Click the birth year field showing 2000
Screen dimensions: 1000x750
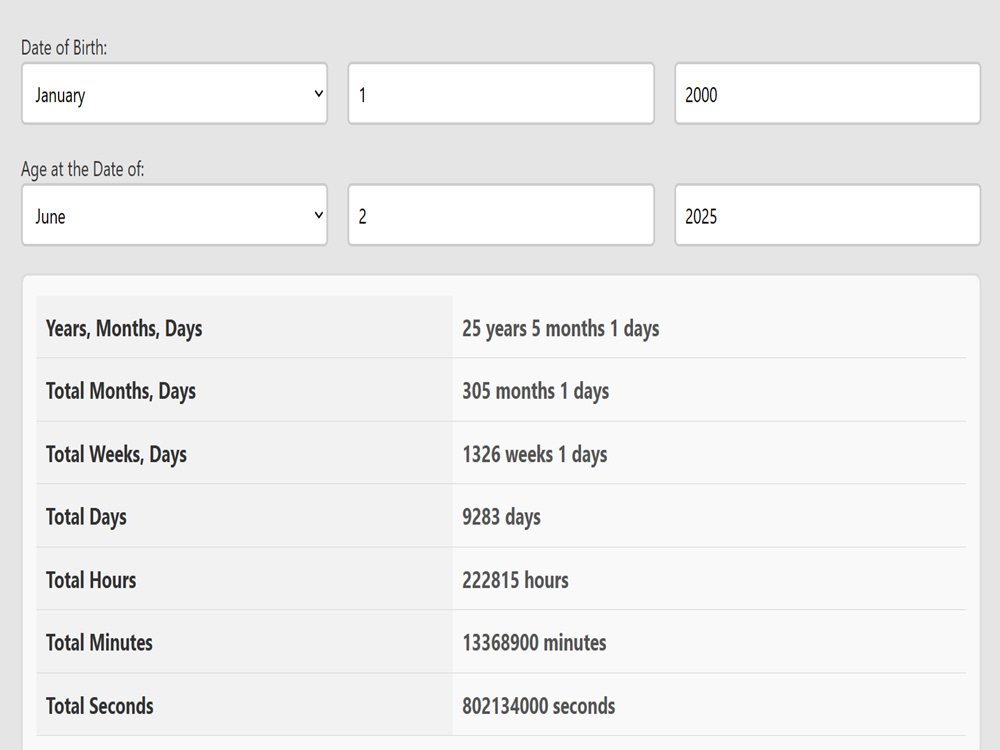coord(827,94)
